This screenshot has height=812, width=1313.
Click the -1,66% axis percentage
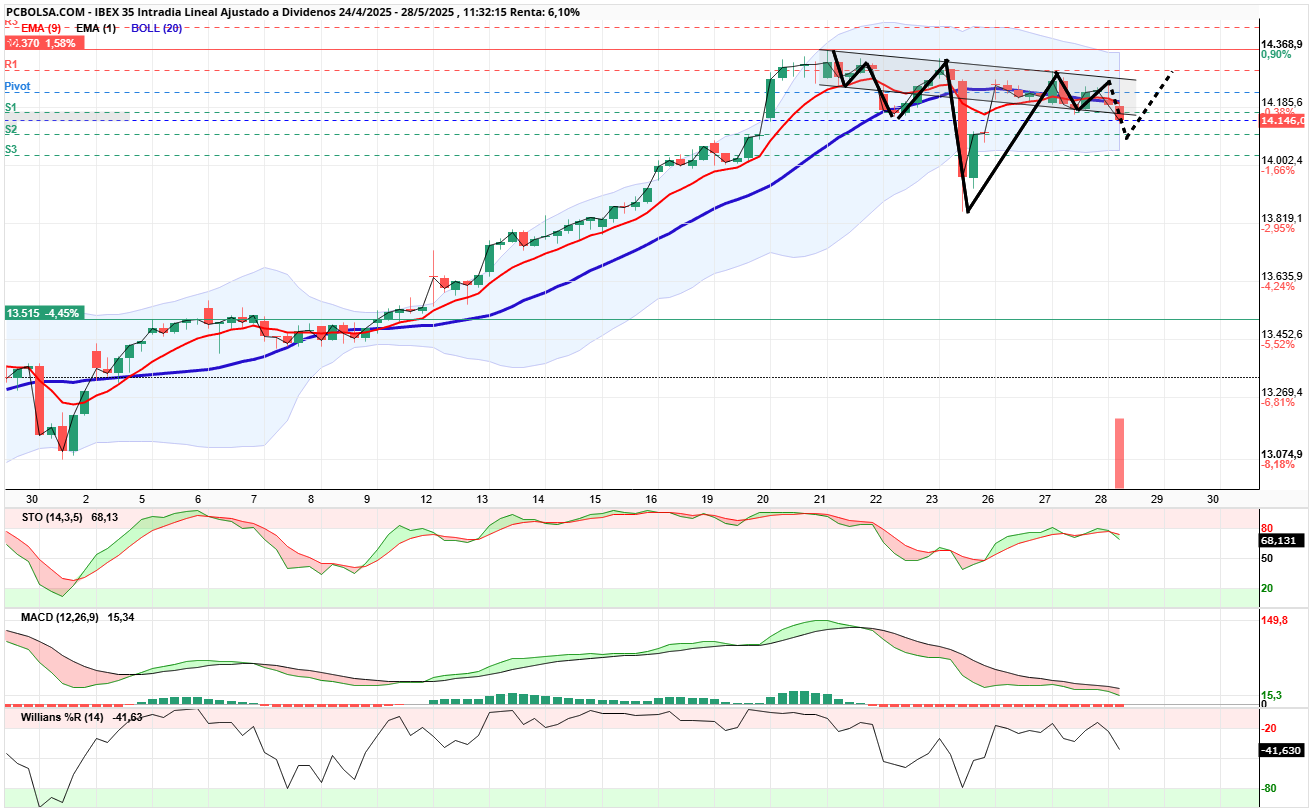coord(1278,171)
